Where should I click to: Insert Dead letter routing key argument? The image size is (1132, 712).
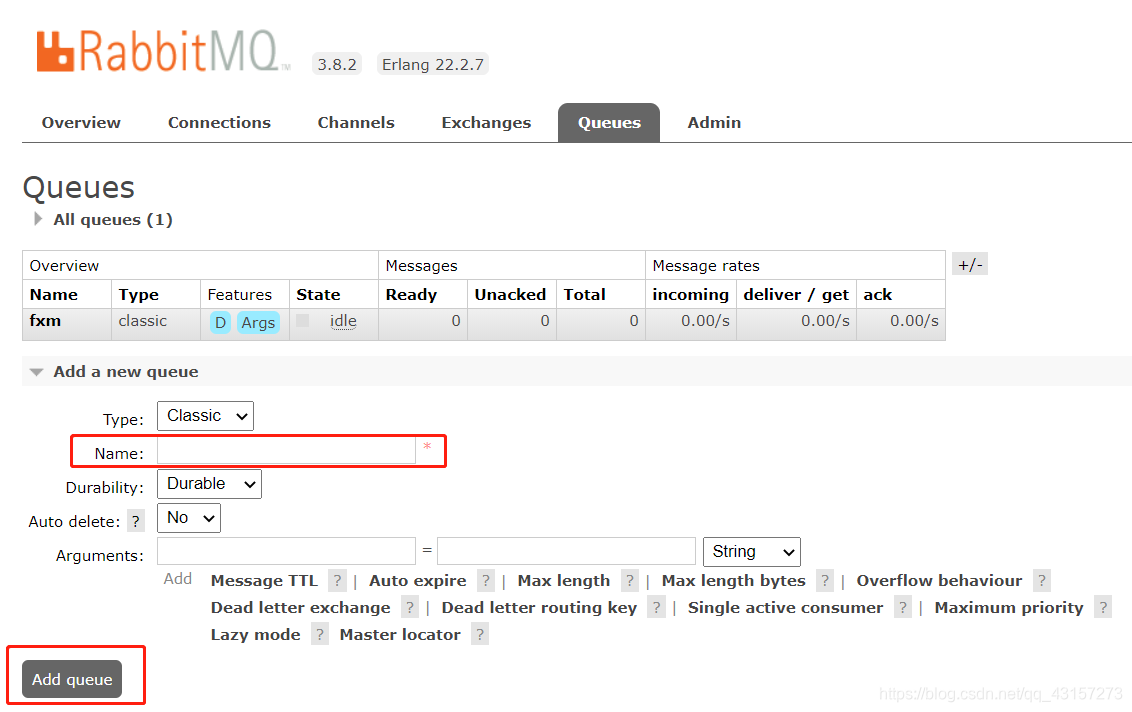(539, 607)
